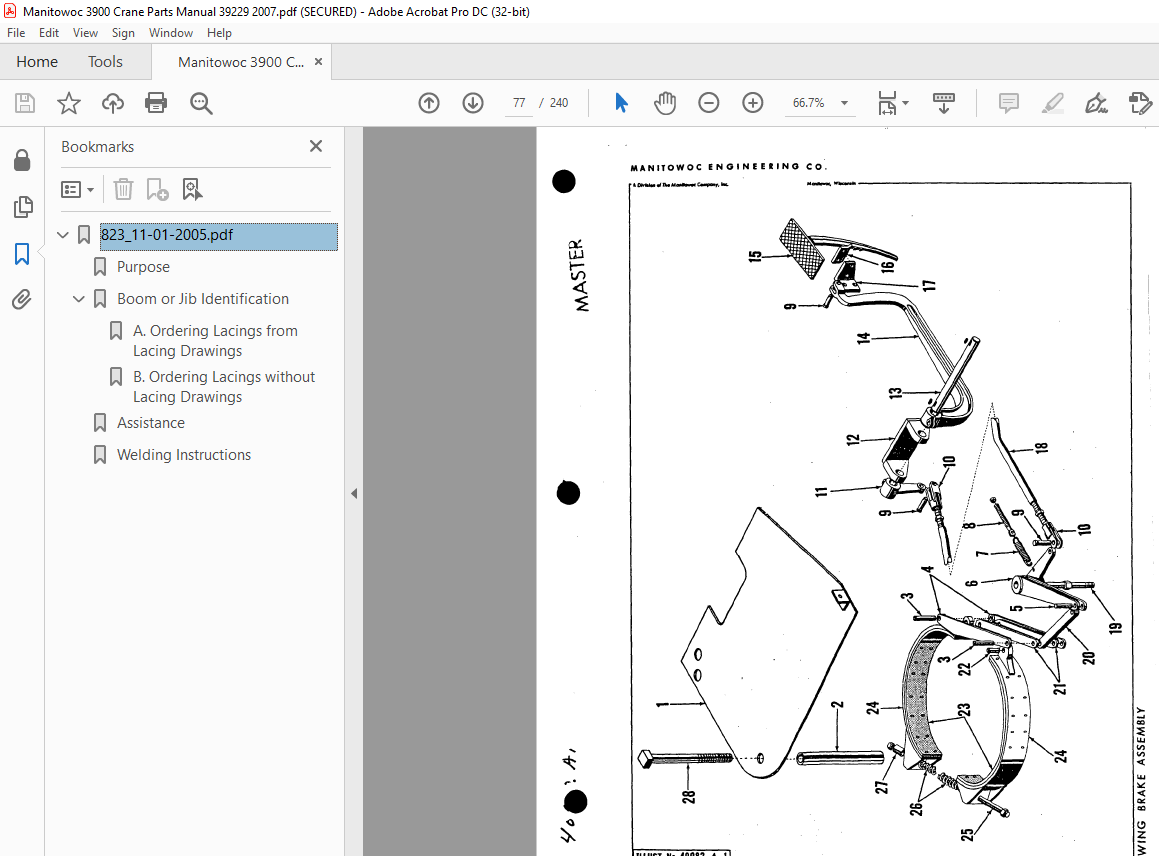Viewport: 1159px width, 856px height.
Task: Toggle Bookmarks panel sidebar icon
Action: [x=22, y=254]
